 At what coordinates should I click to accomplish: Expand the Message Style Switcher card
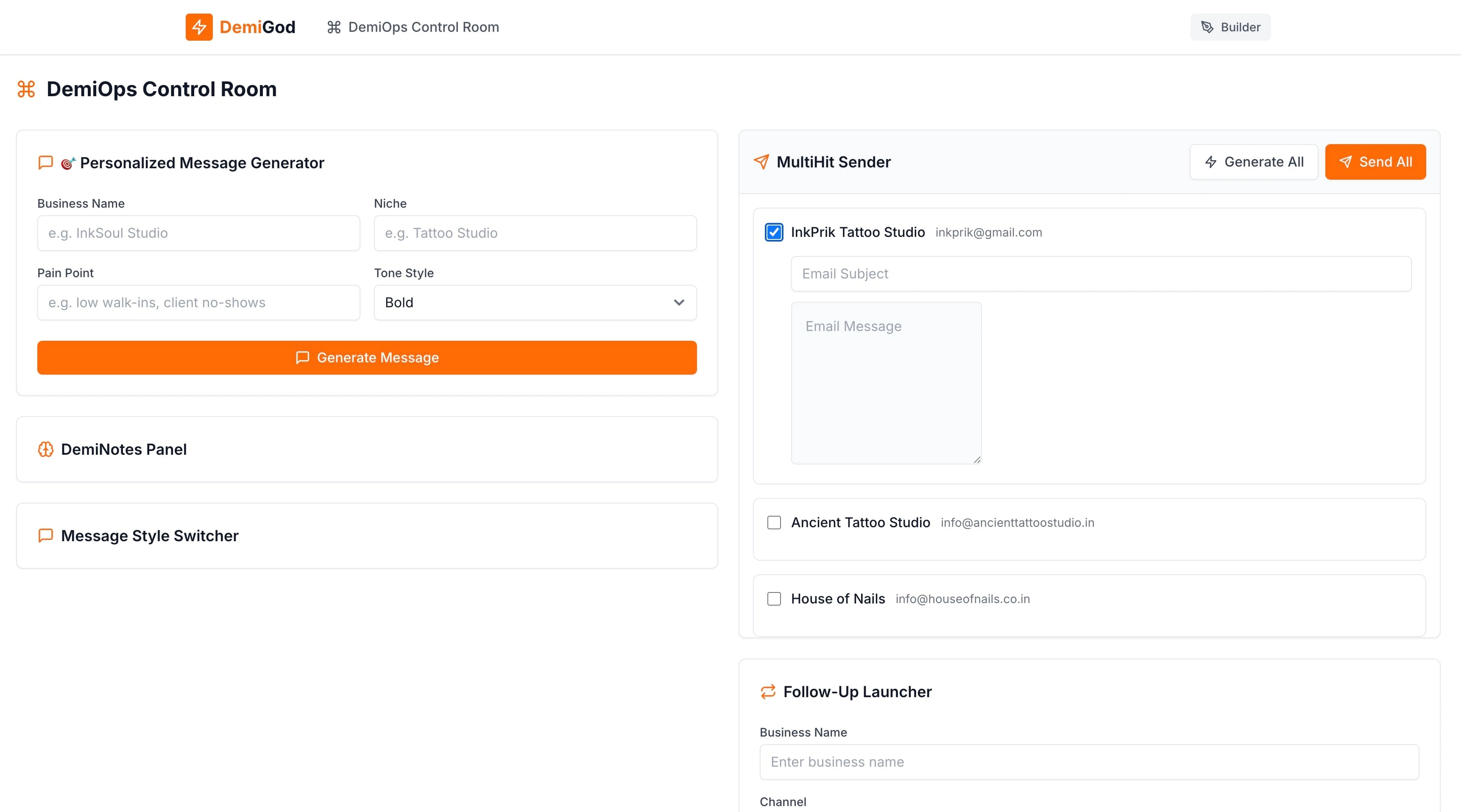point(367,535)
